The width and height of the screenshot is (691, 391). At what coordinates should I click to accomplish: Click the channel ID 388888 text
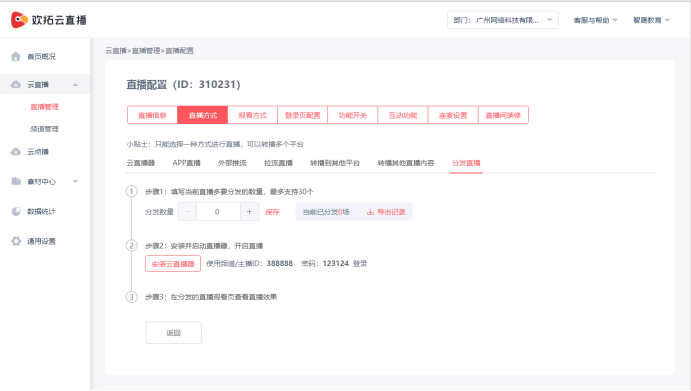(279, 263)
